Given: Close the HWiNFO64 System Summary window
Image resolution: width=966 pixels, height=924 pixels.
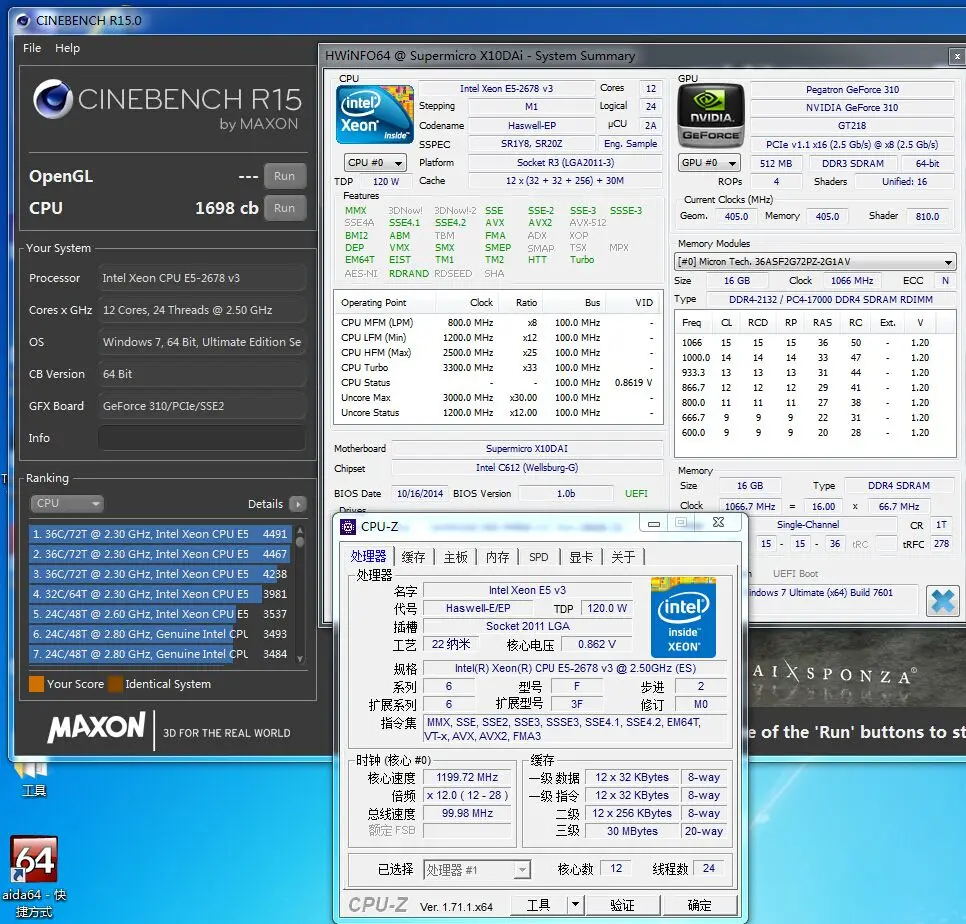Looking at the screenshot, I should pos(957,56).
